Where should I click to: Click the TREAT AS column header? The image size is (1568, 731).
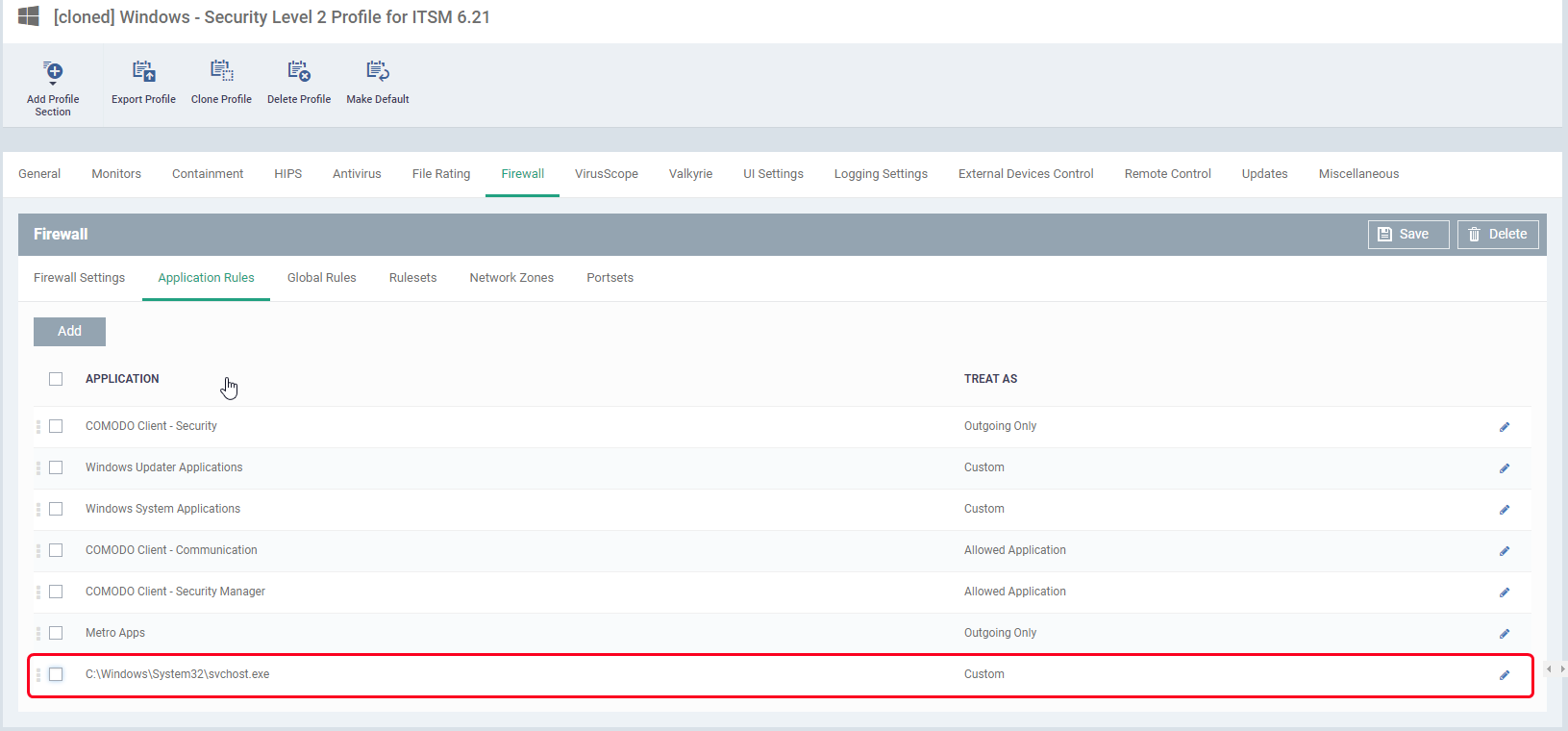pyautogui.click(x=990, y=379)
